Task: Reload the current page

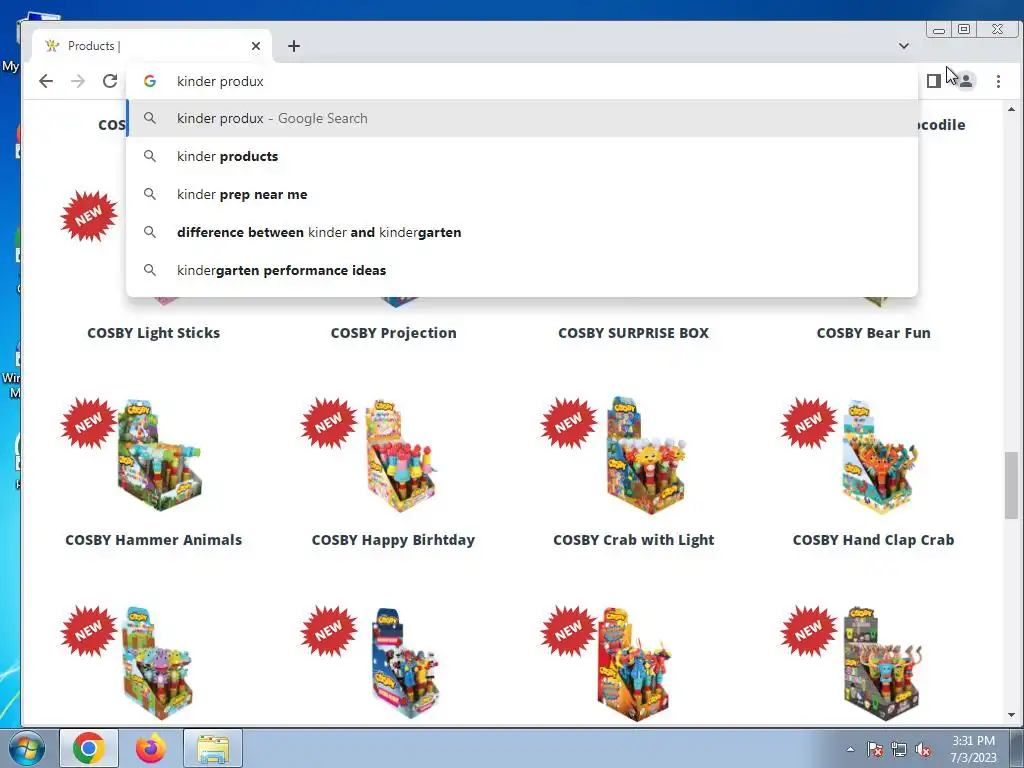Action: click(x=110, y=81)
